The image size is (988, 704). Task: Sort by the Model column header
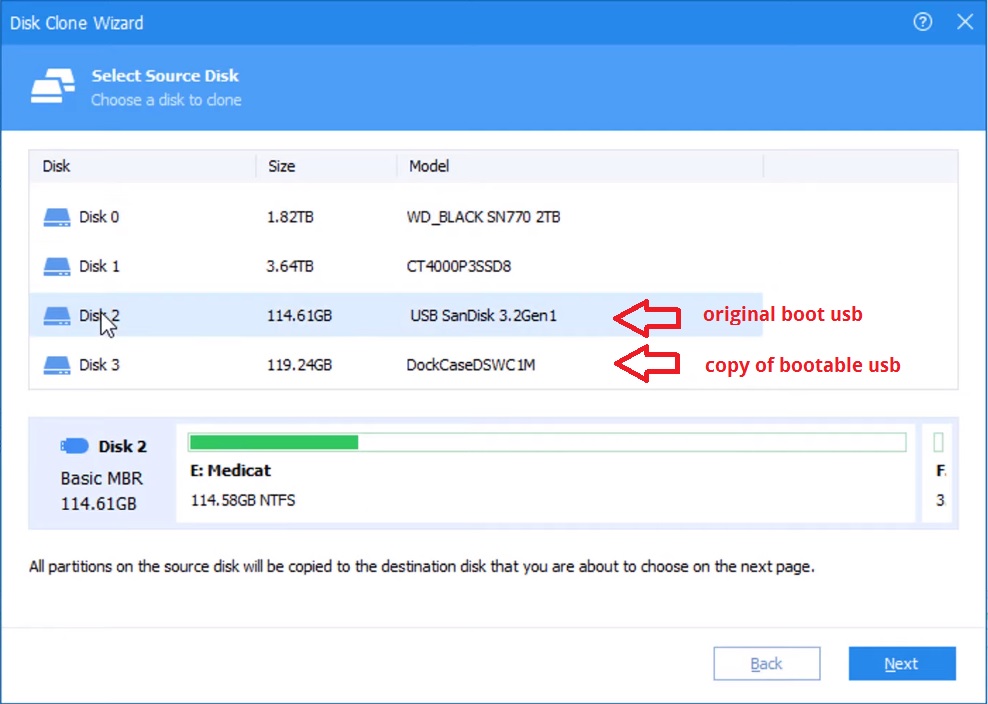pyautogui.click(x=429, y=166)
